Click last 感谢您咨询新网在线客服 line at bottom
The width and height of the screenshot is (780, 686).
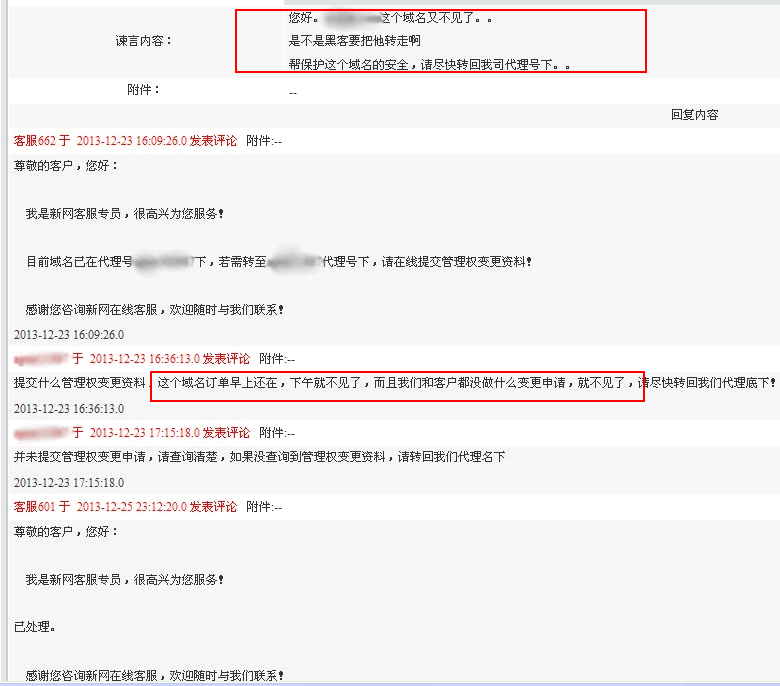pyautogui.click(x=154, y=676)
